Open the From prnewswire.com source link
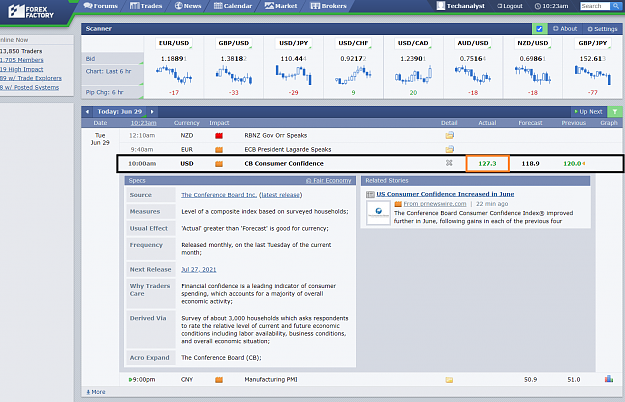 (435, 204)
